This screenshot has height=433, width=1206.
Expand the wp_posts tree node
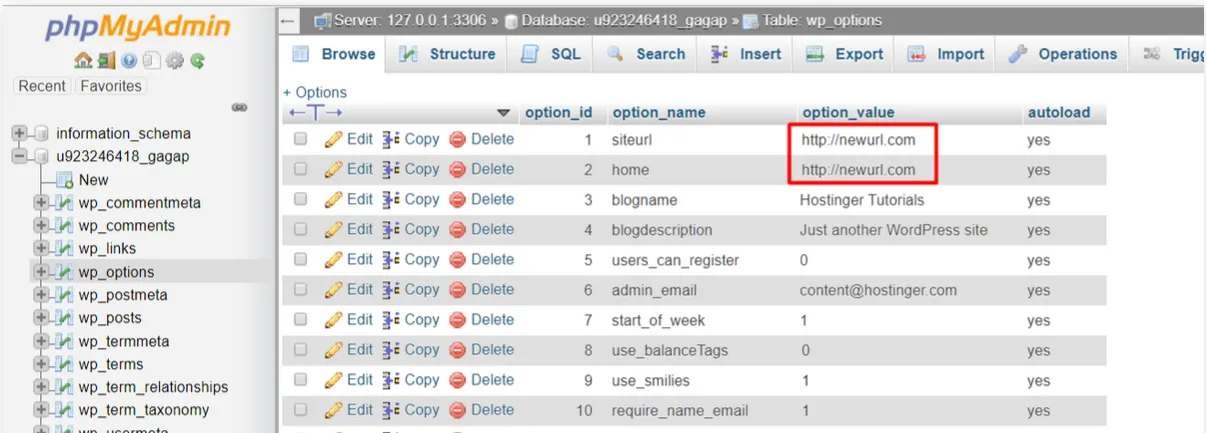click(x=42, y=318)
